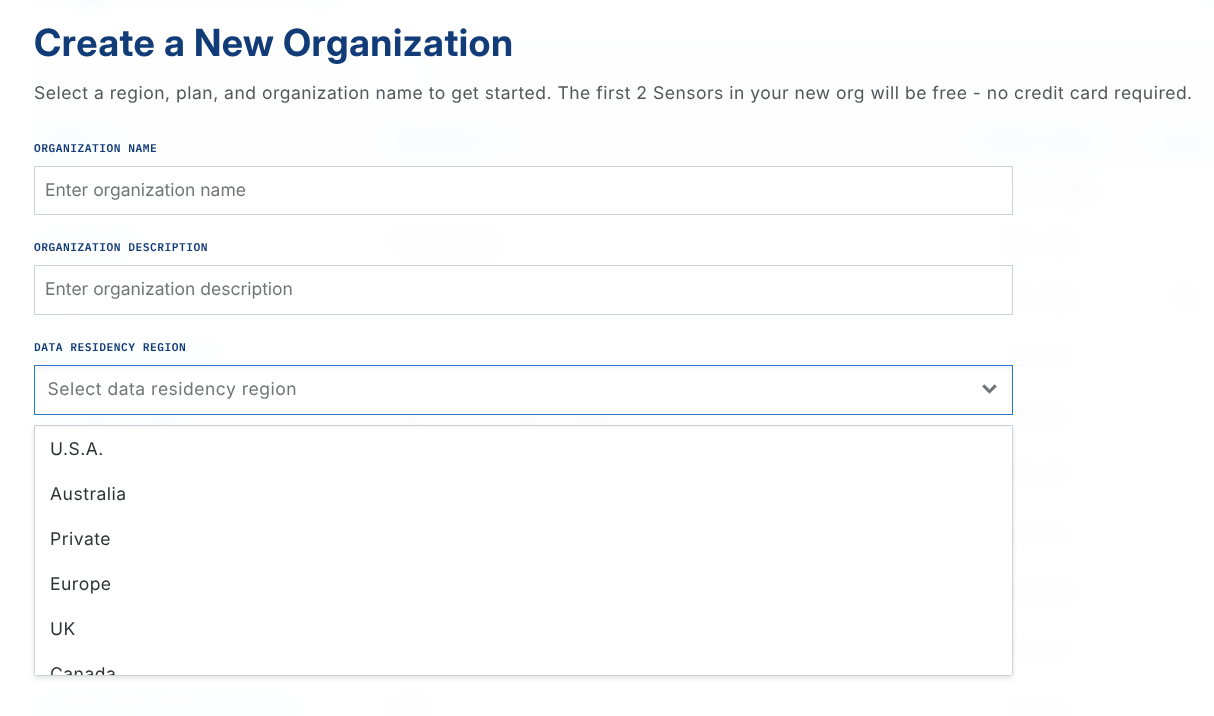Viewport: 1214px width, 716px height.
Task: Click the Select data residency region placeholder text
Action: (172, 390)
